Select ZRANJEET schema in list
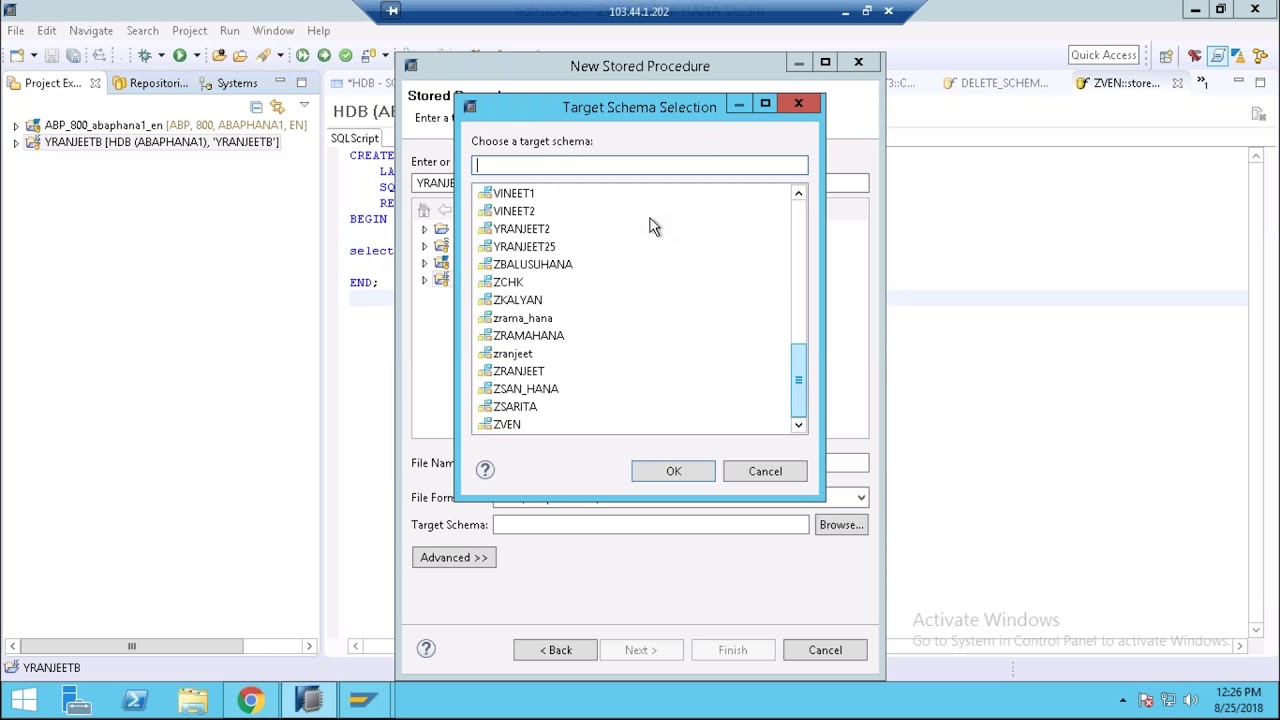The image size is (1280, 720). pyautogui.click(x=518, y=371)
